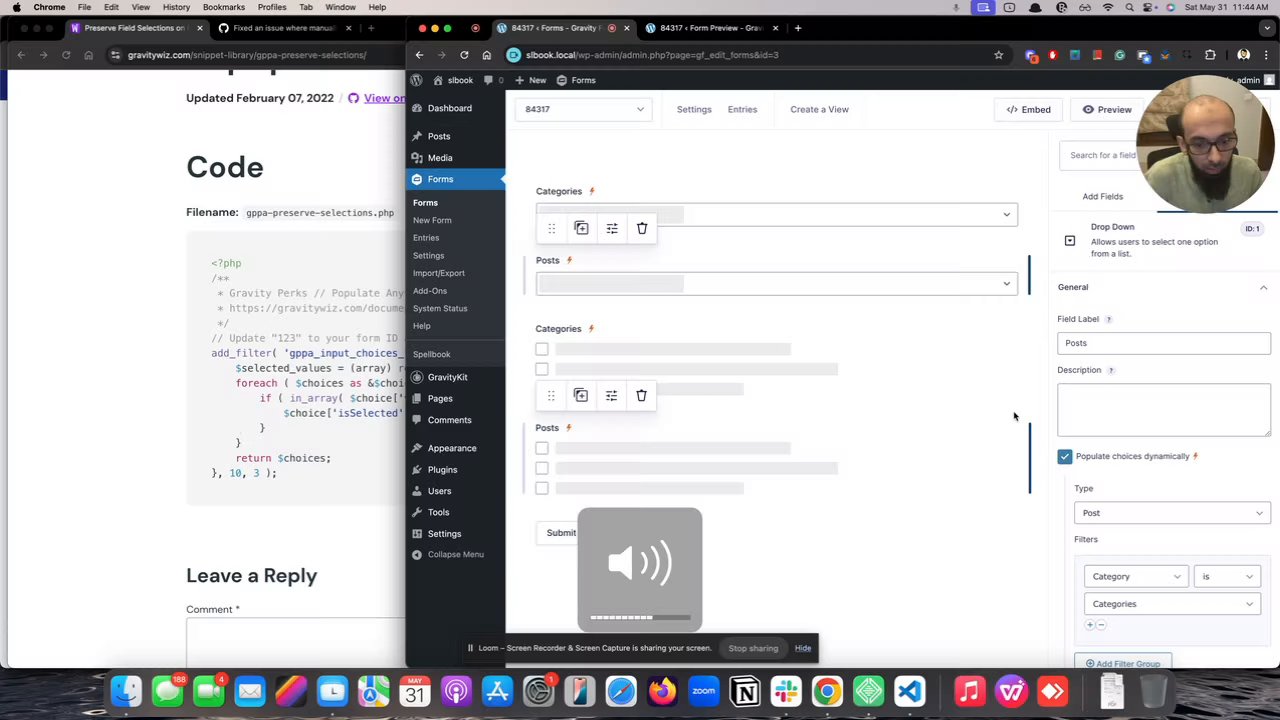Click the WordPress logo in admin bar

[x=417, y=80]
